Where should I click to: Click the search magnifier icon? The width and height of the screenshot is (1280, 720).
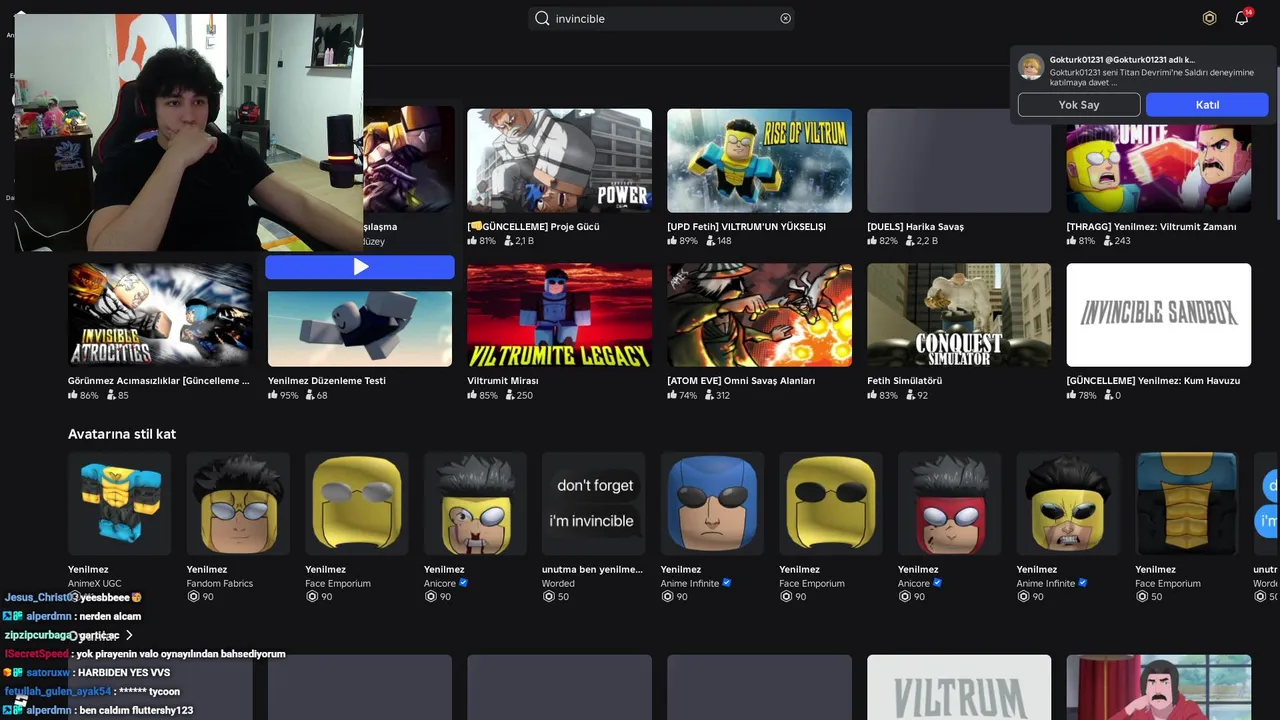pyautogui.click(x=542, y=18)
